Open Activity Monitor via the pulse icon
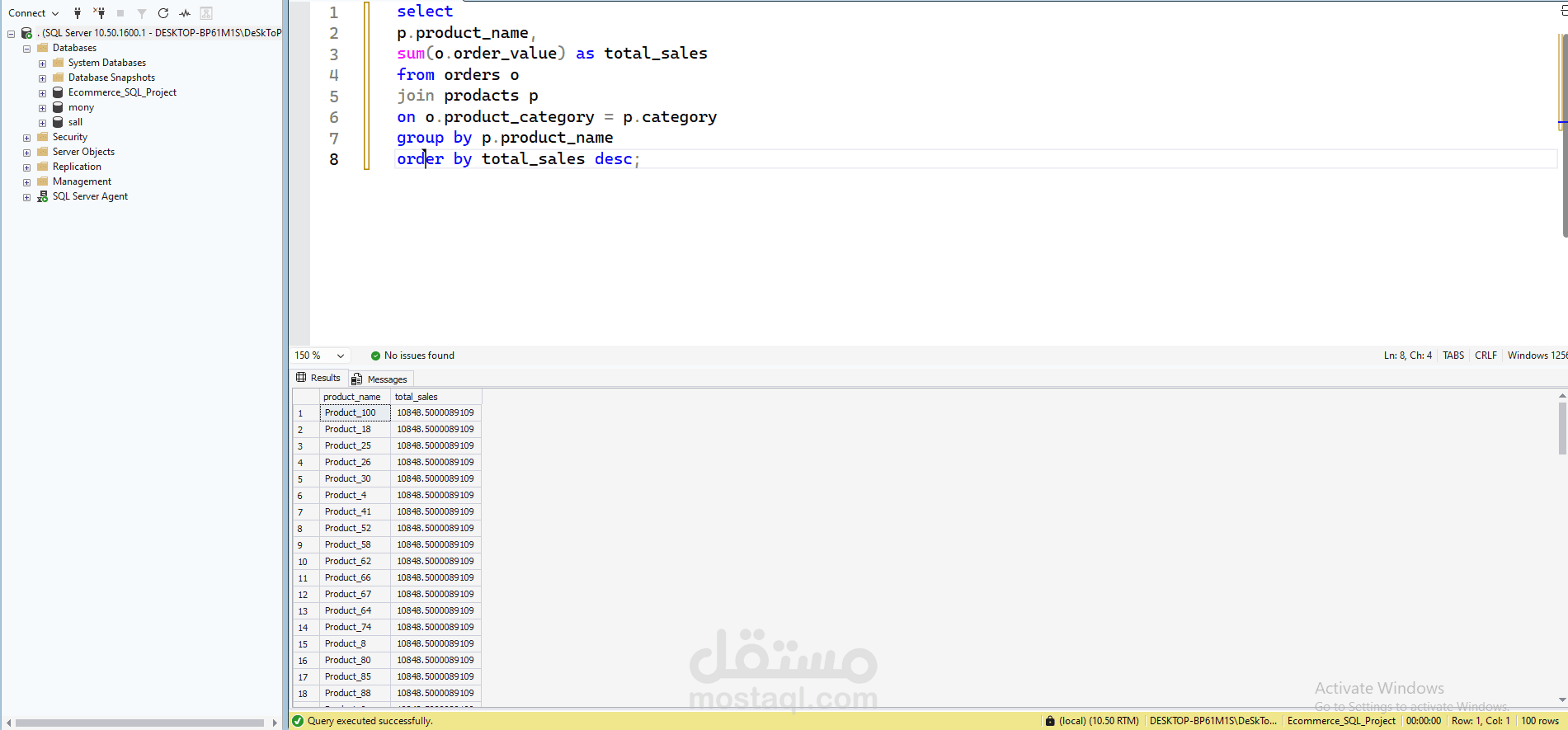Viewport: 1568px width, 730px height. click(185, 13)
